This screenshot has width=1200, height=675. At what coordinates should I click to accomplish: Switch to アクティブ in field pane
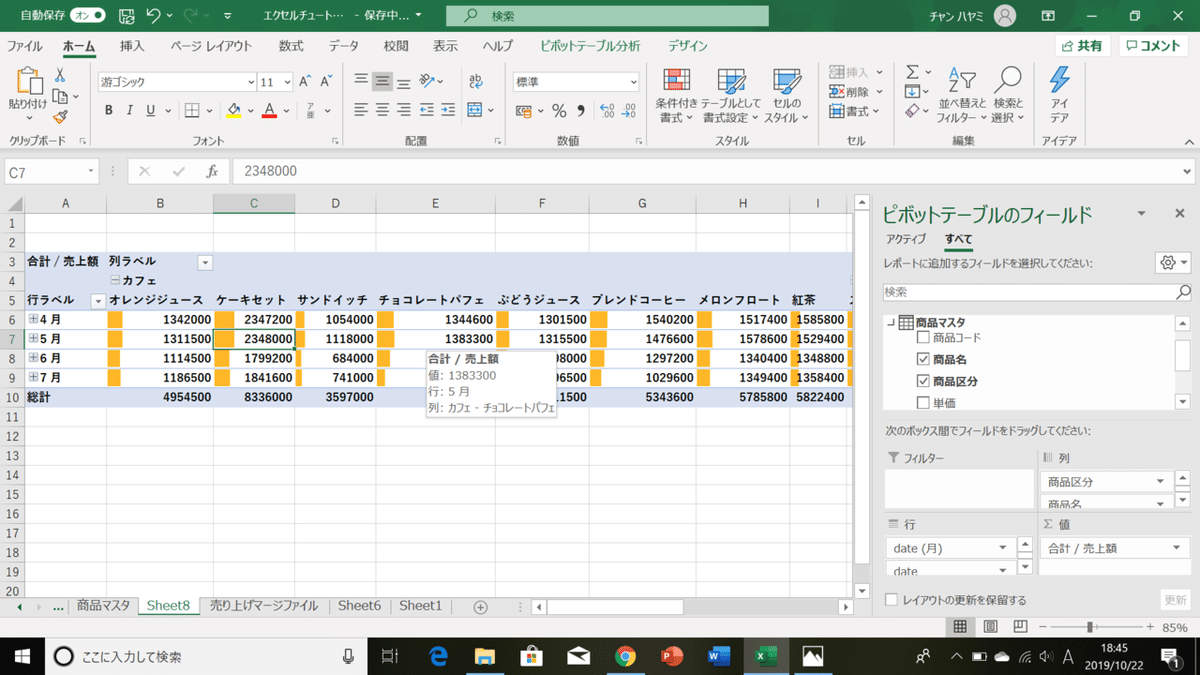tap(905, 238)
